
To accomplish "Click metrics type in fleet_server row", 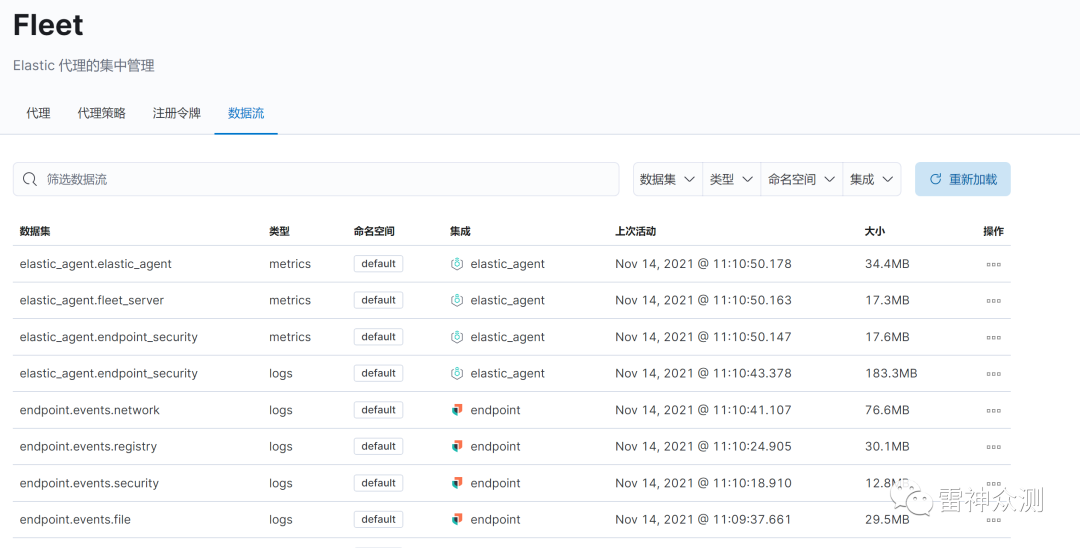I will point(290,300).
